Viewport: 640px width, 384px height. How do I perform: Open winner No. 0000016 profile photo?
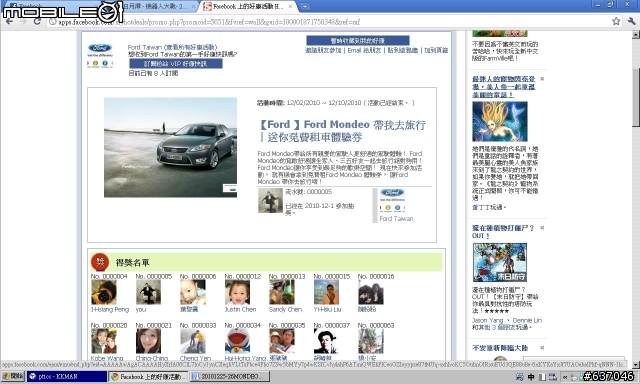click(371, 292)
